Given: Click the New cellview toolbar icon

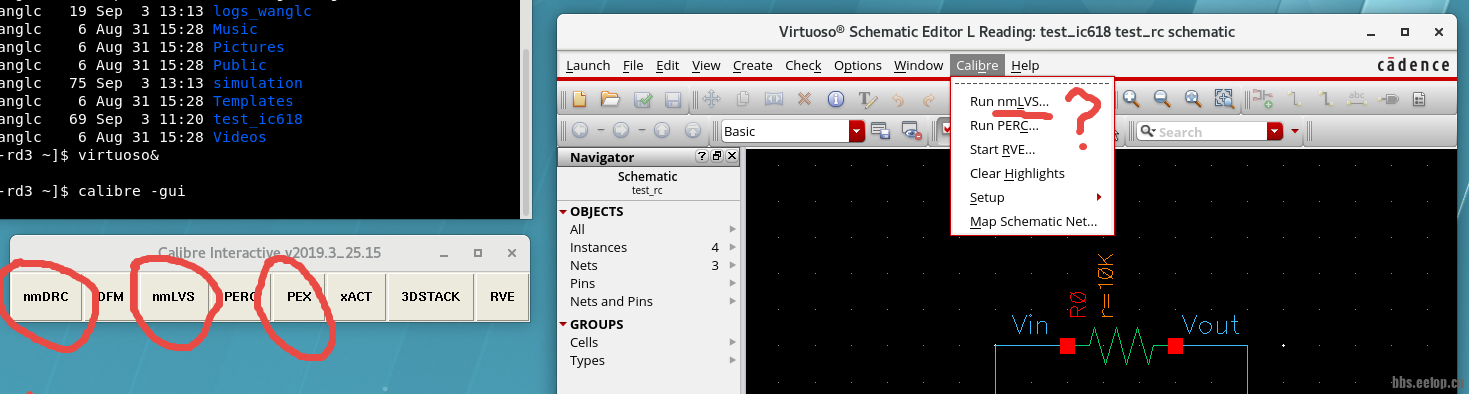Looking at the screenshot, I should tap(579, 99).
